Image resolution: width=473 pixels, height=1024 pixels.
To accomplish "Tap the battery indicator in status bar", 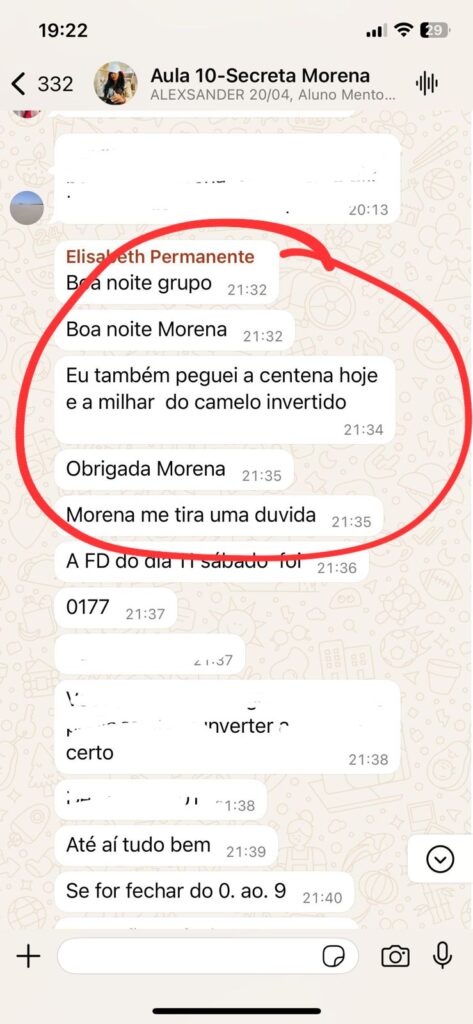I will pyautogui.click(x=434, y=30).
